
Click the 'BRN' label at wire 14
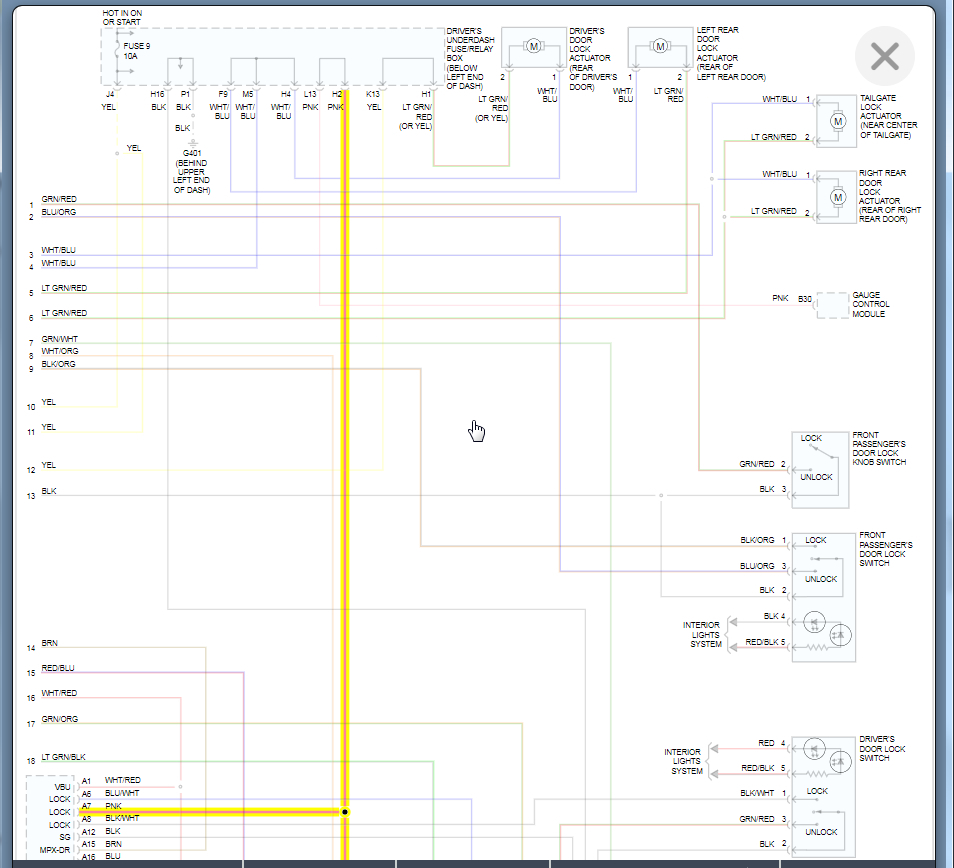49,643
